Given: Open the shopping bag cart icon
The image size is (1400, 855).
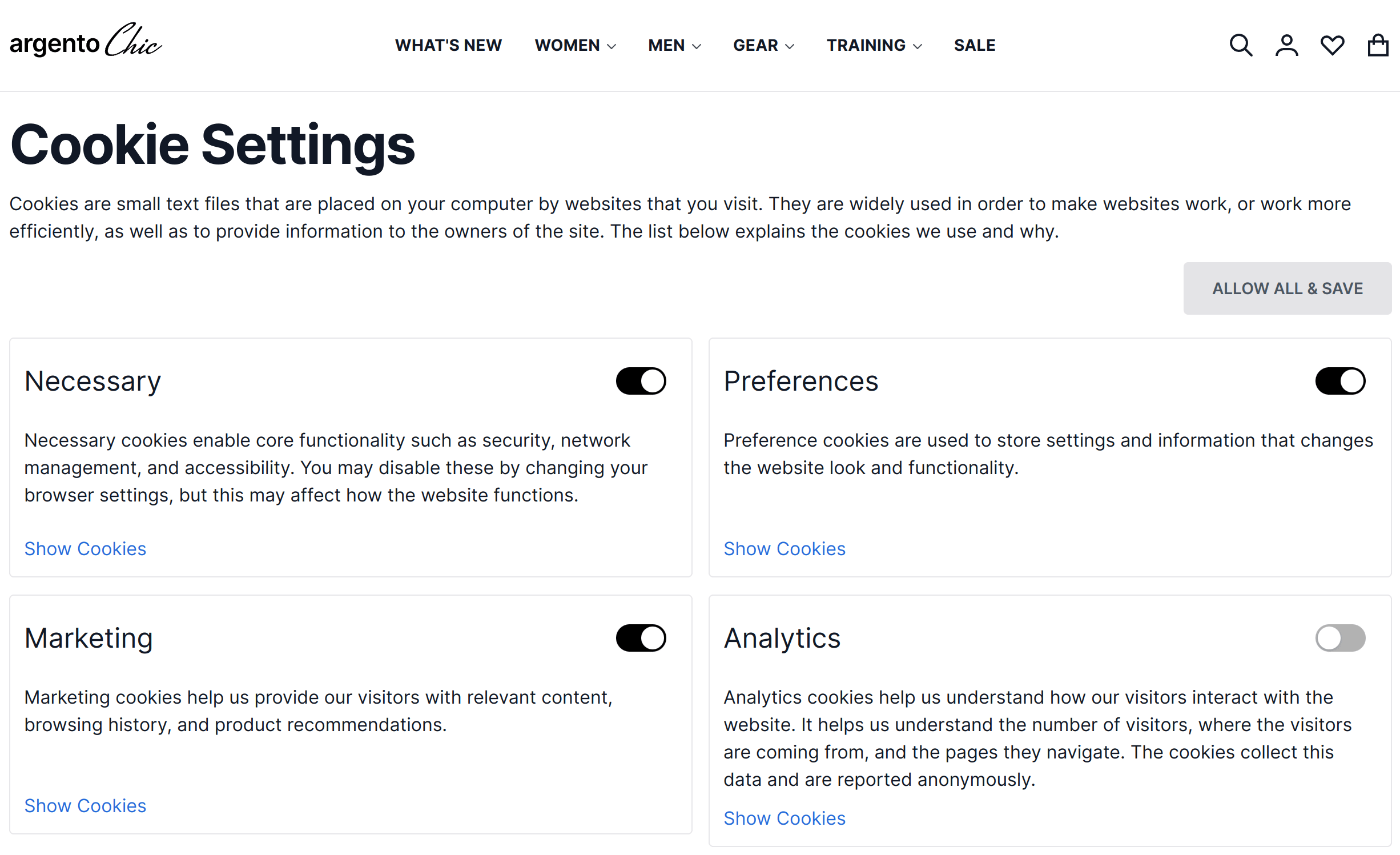Looking at the screenshot, I should coord(1378,45).
